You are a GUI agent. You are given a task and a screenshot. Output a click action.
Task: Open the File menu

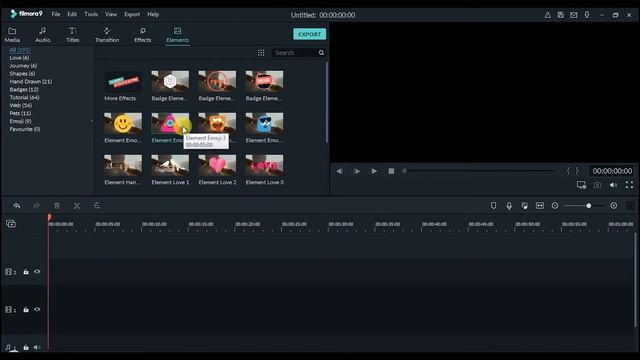[x=56, y=14]
